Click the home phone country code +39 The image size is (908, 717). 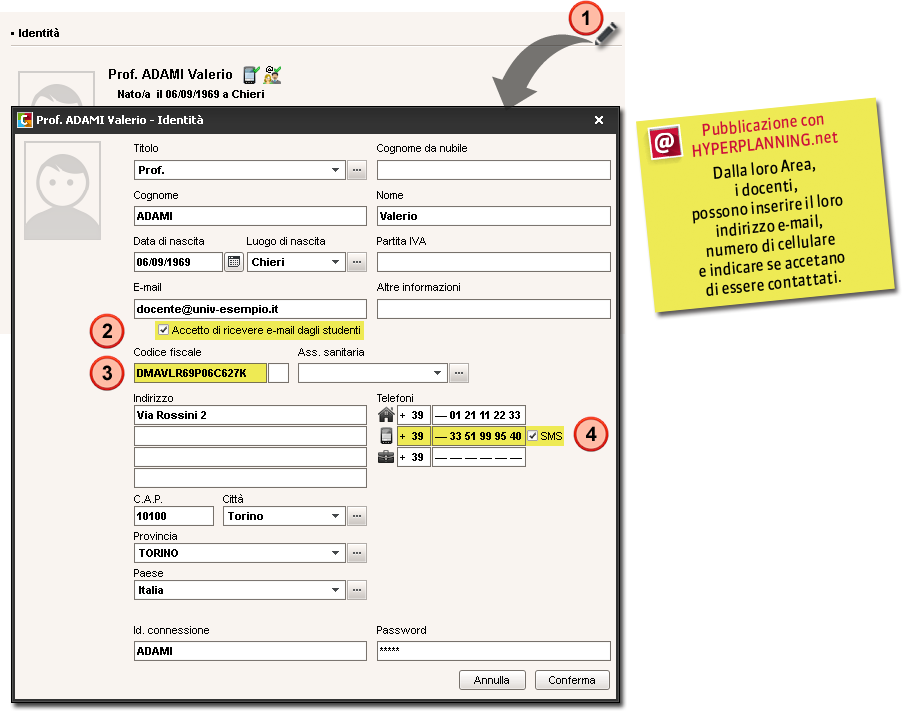click(x=413, y=415)
